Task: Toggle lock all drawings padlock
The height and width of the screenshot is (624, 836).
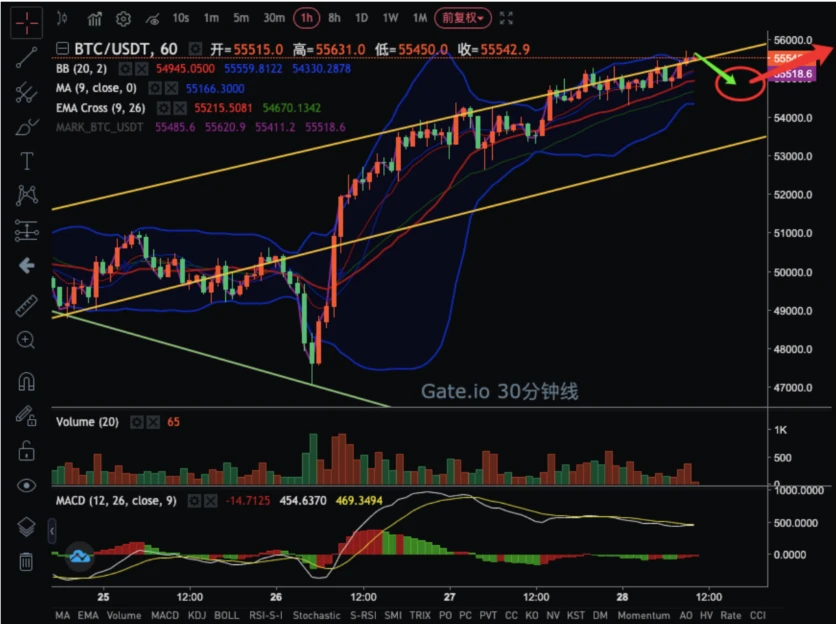Action: point(27,451)
